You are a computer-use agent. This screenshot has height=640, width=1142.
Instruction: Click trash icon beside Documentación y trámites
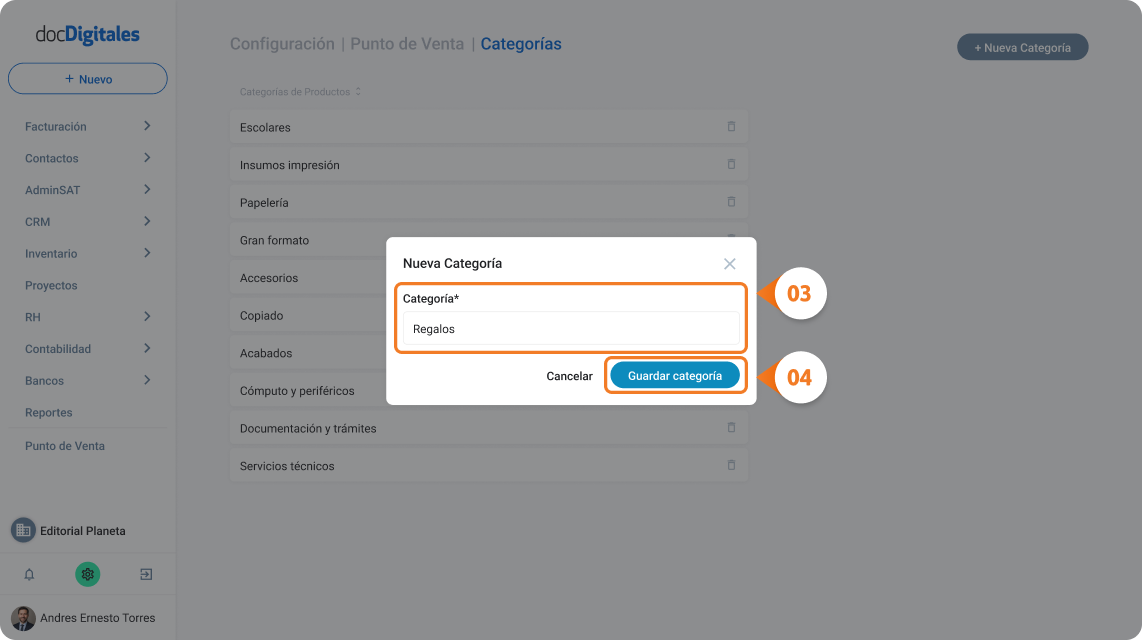[x=731, y=427]
